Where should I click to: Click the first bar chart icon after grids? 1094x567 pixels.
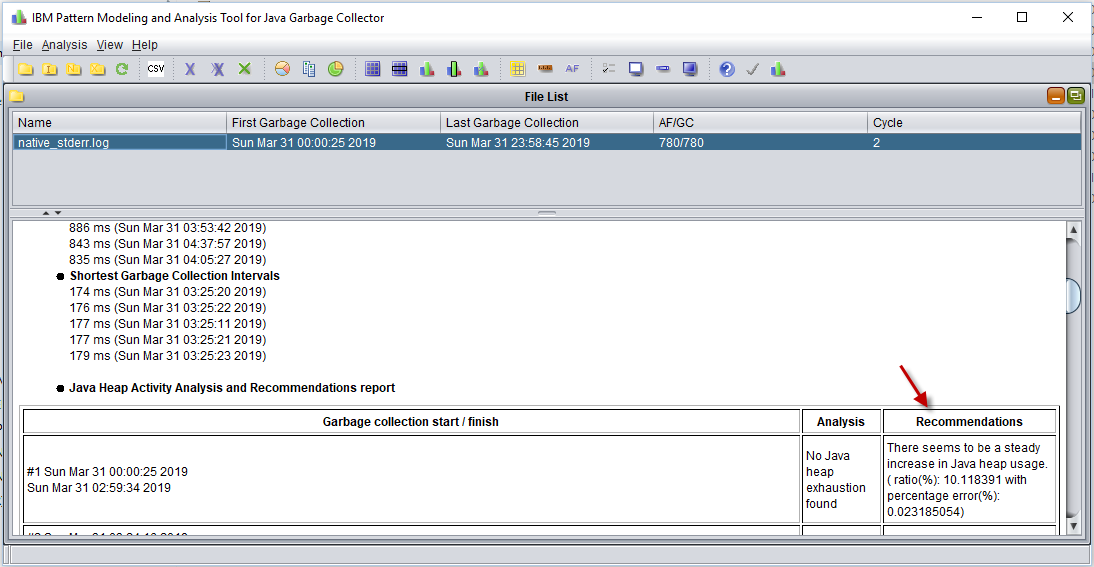coord(426,69)
